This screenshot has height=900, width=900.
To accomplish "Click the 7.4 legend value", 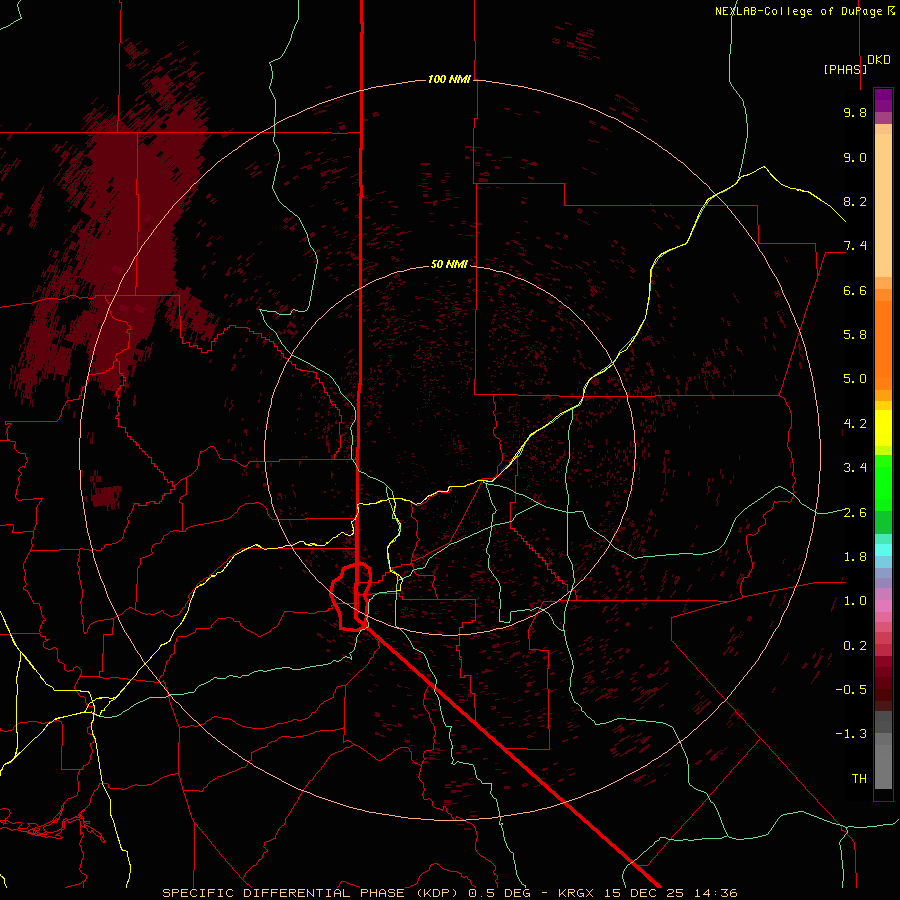I will click(855, 246).
